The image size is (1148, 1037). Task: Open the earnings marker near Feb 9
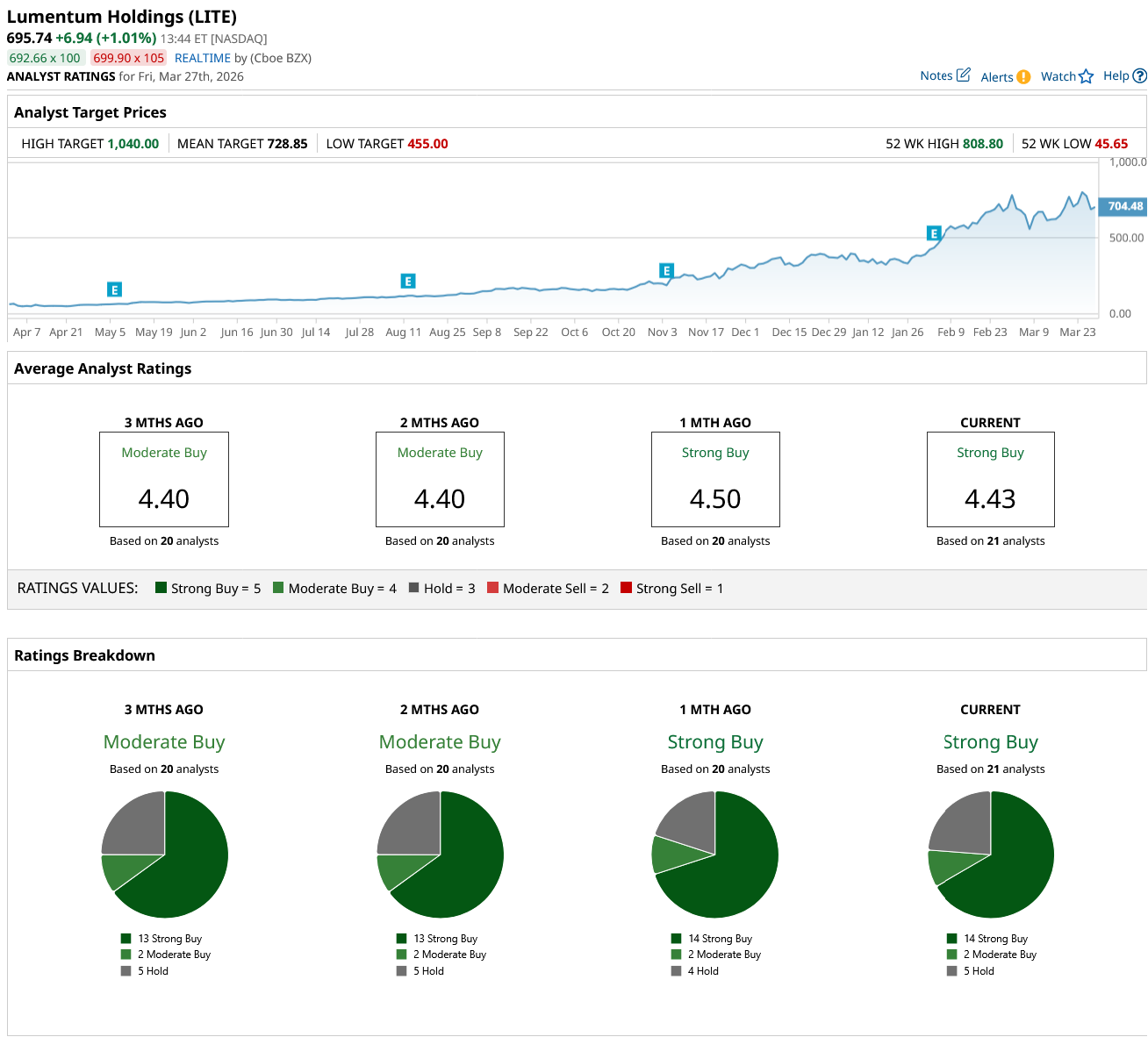click(x=934, y=233)
